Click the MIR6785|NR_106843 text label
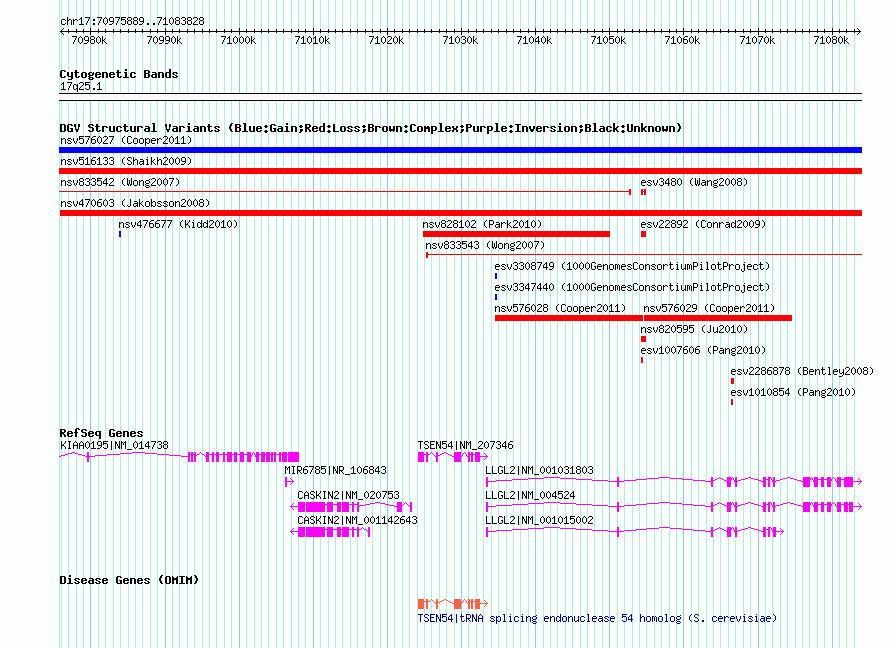The height and width of the screenshot is (648, 890). pyautogui.click(x=335, y=470)
